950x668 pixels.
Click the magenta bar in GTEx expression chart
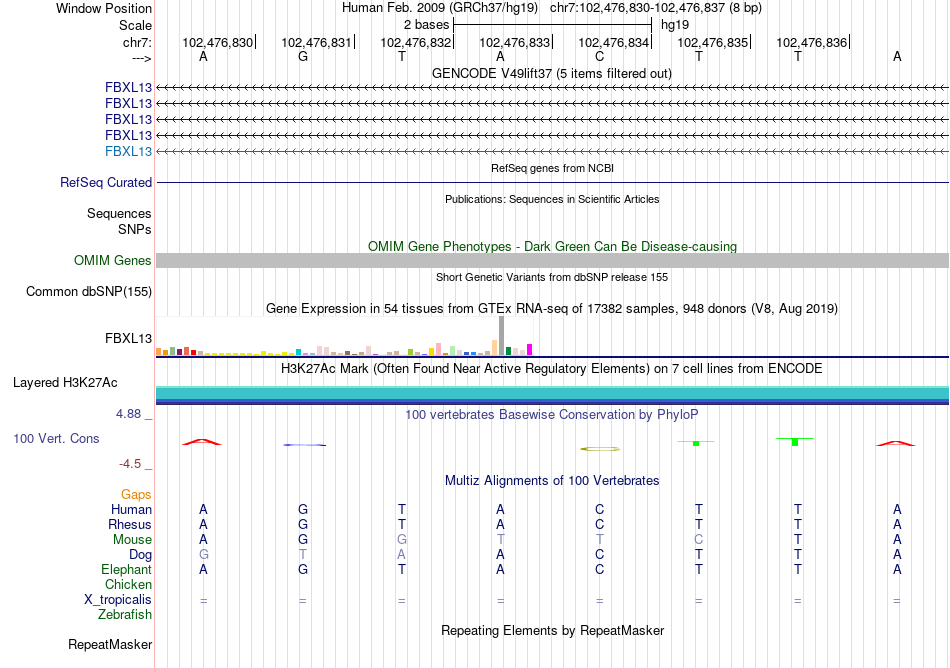click(x=530, y=349)
